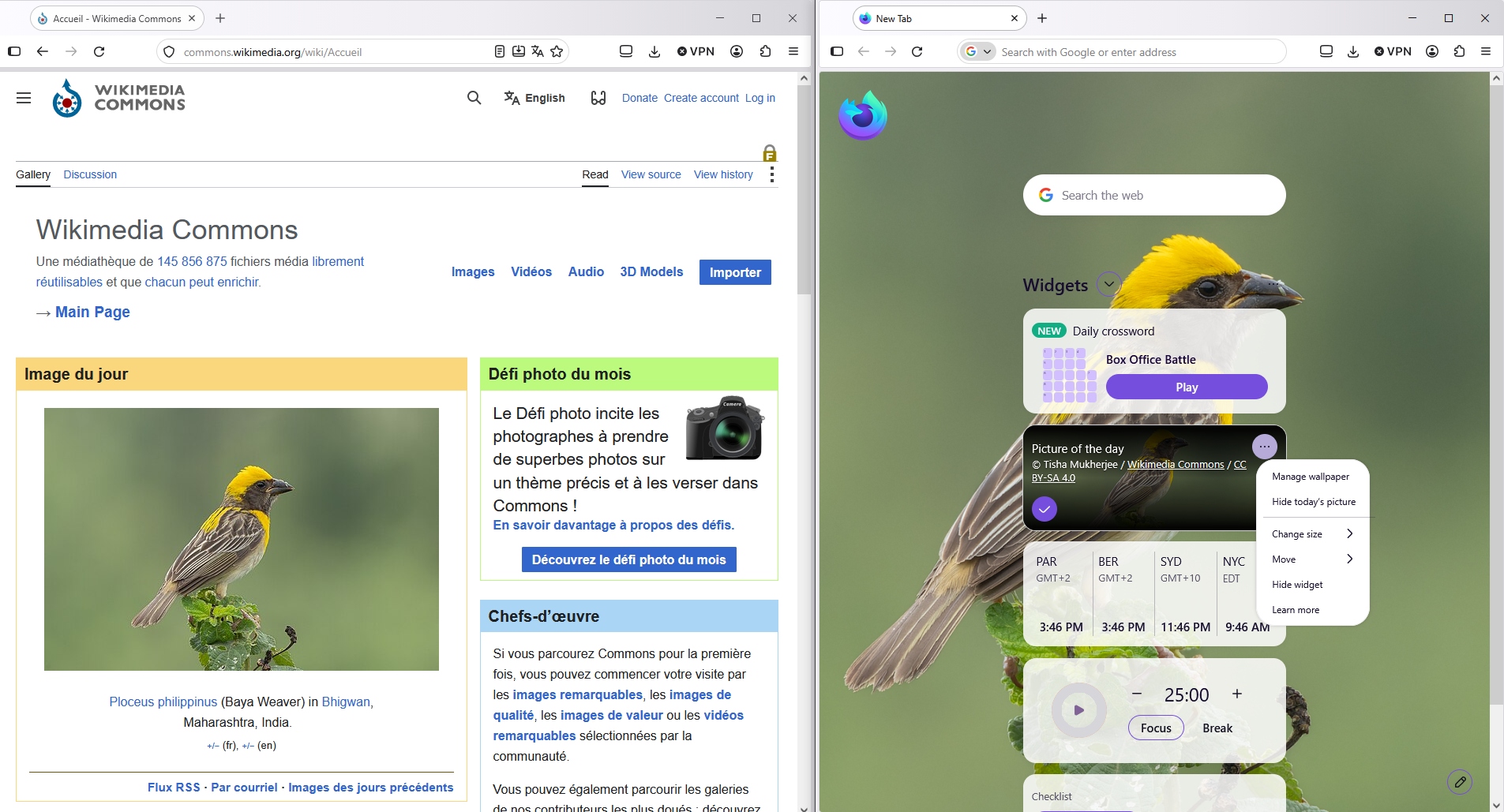This screenshot has height=812, width=1504.
Task: Open the 3D Models link
Action: pos(651,271)
